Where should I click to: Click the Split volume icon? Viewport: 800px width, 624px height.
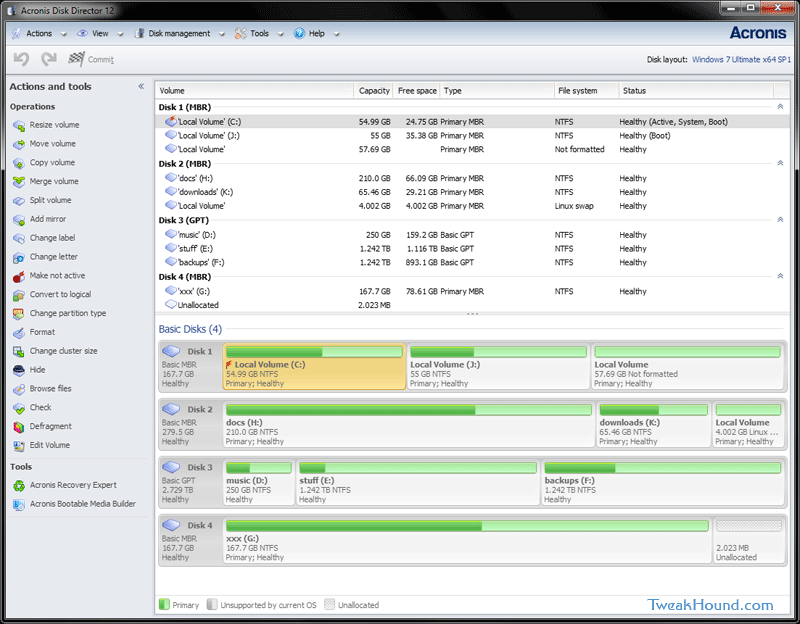[x=19, y=201]
